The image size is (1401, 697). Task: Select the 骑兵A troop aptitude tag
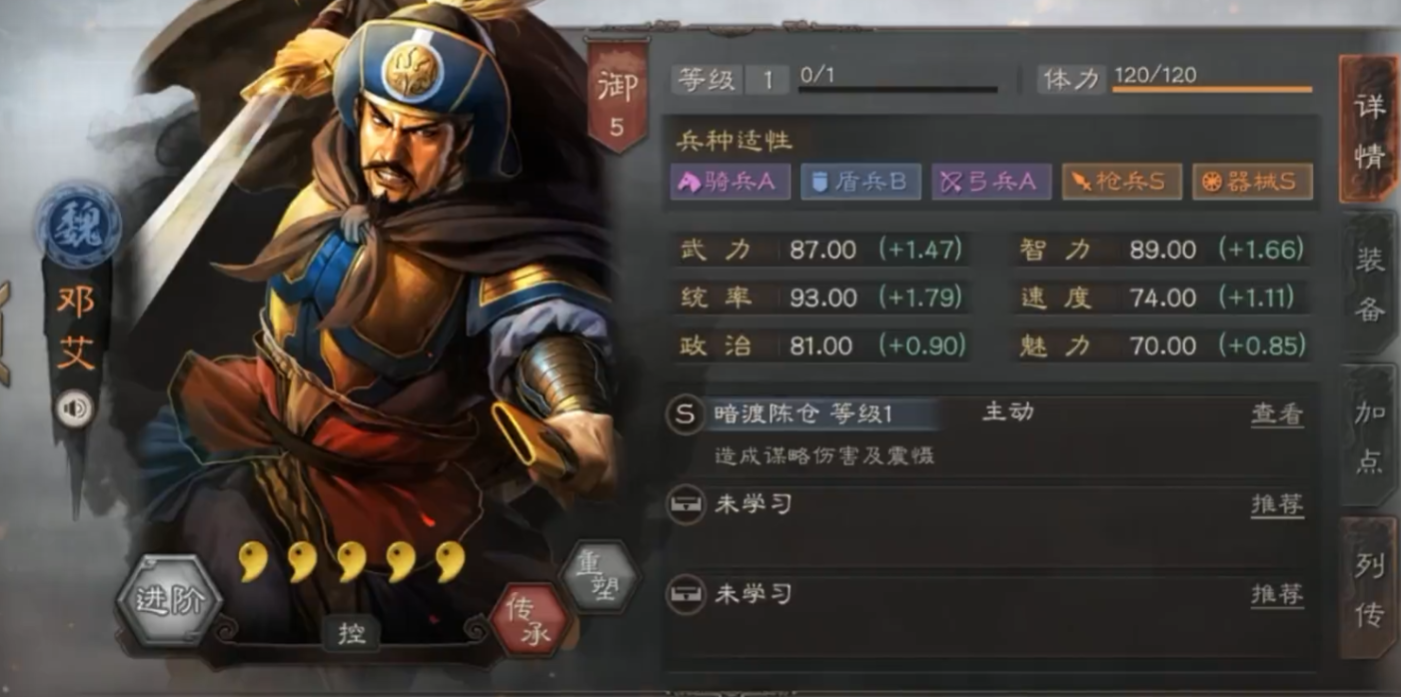[730, 181]
